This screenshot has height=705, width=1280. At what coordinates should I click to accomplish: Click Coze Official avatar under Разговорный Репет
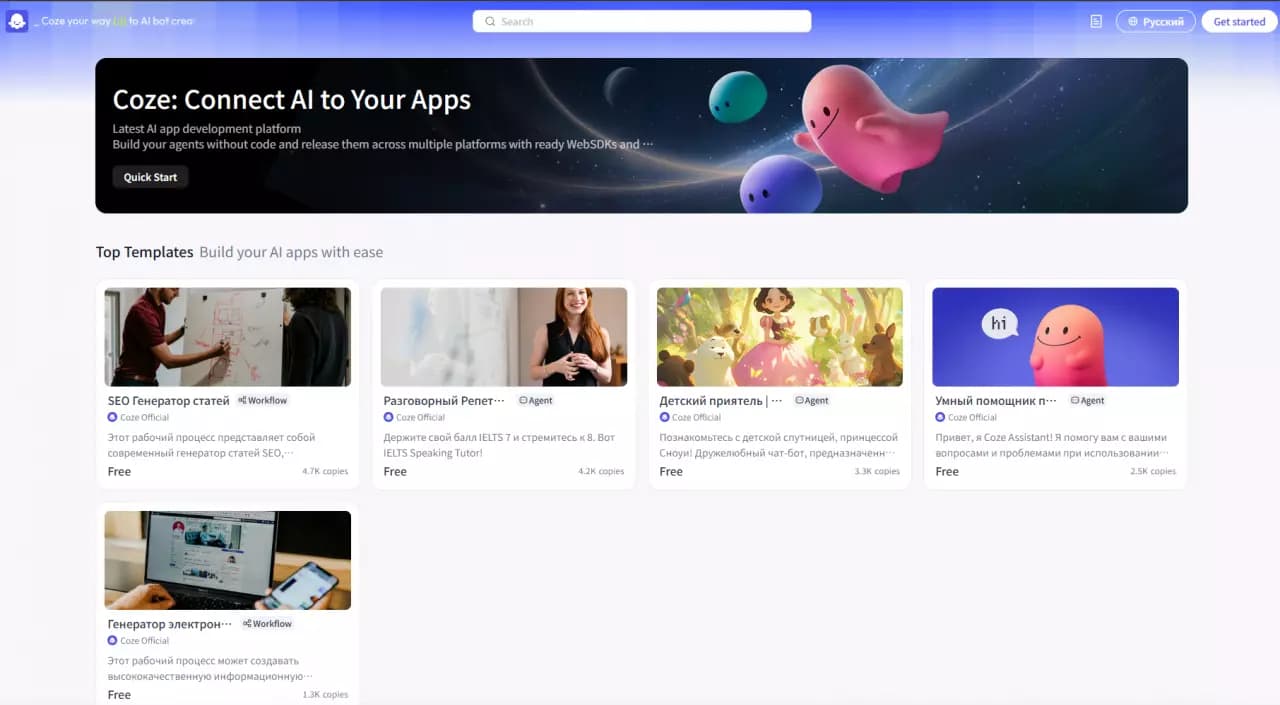[x=388, y=417]
